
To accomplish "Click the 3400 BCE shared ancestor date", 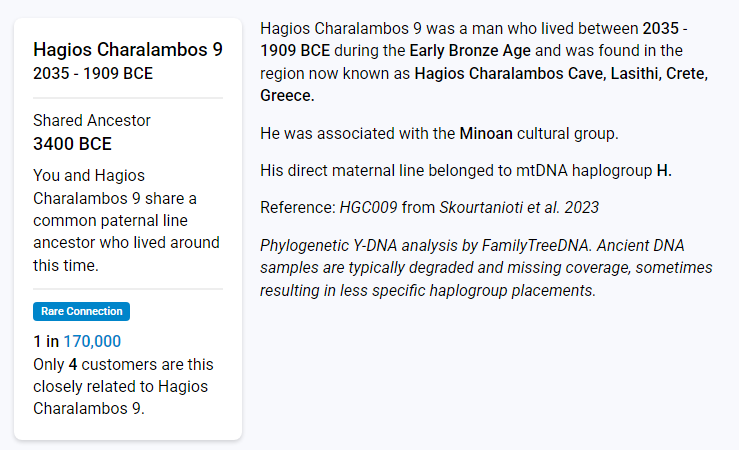I will (72, 144).
